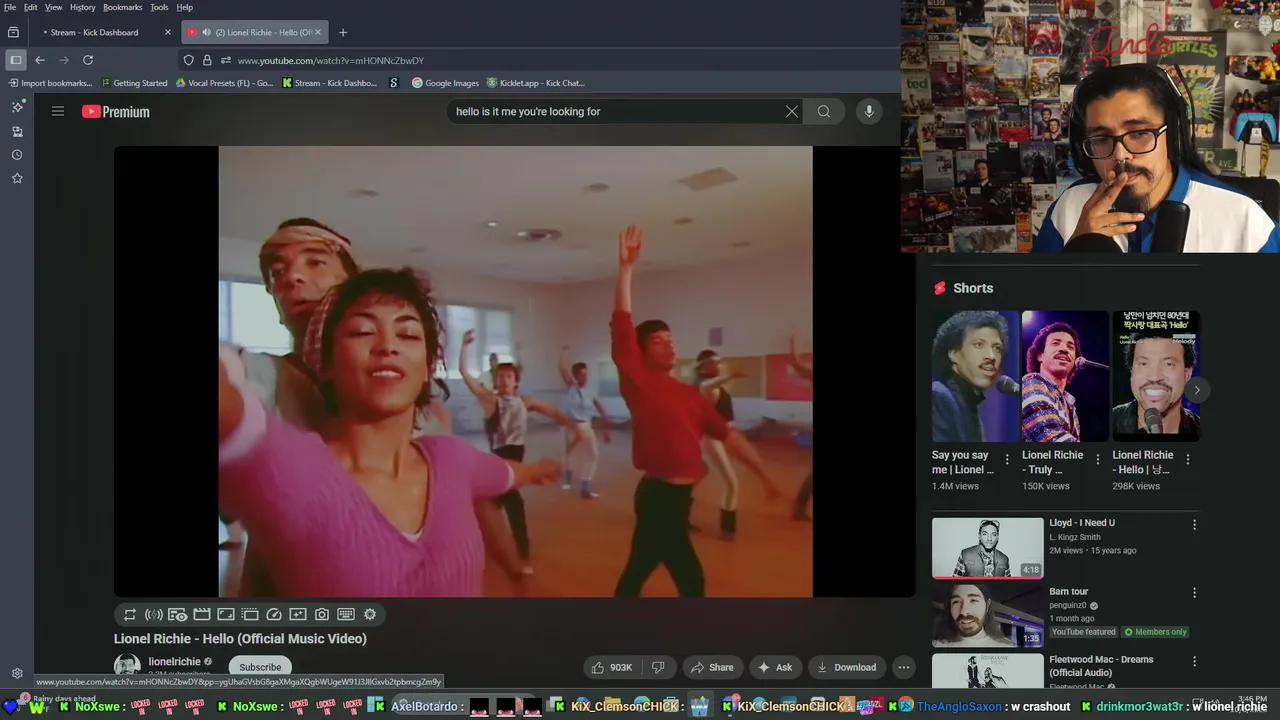
Task: Open Say you say me Short
Action: 975,376
